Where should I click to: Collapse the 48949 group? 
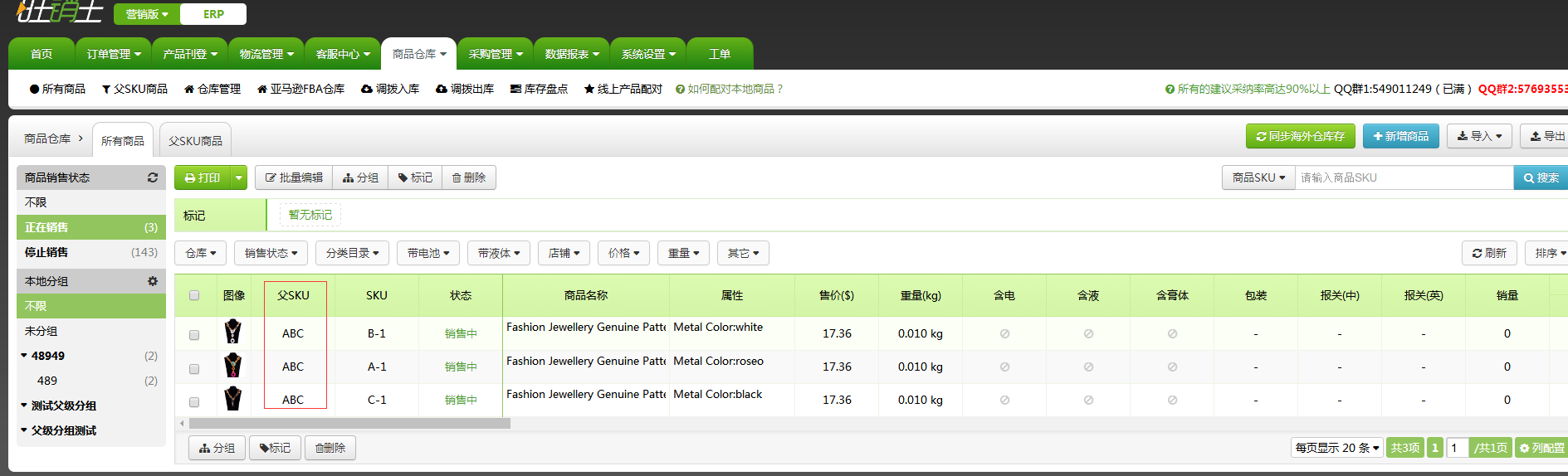tap(24, 356)
